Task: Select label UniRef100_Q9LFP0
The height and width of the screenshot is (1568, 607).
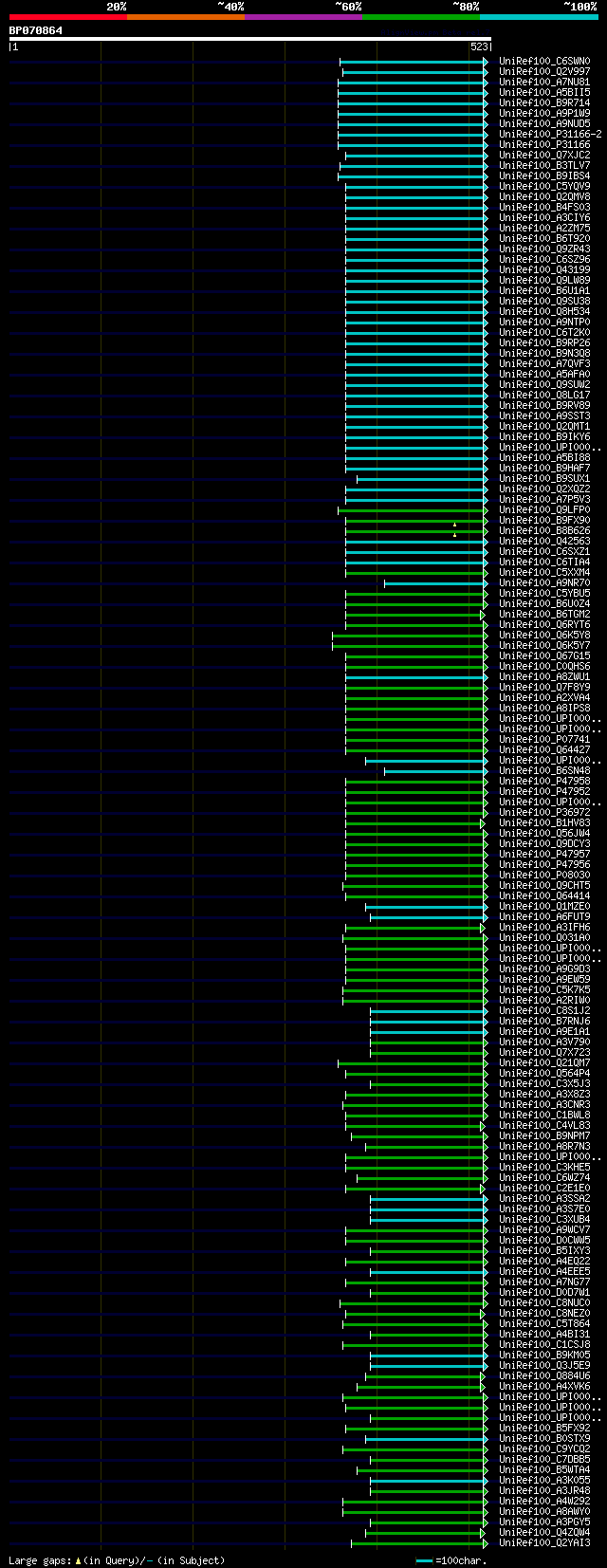Action: [x=544, y=510]
